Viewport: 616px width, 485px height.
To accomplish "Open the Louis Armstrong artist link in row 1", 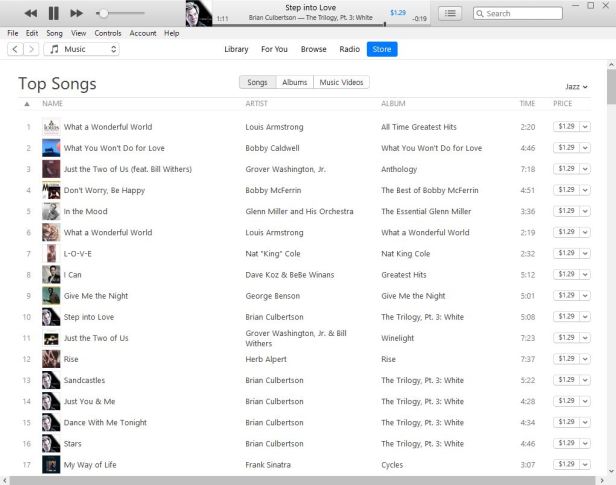I will tap(274, 127).
